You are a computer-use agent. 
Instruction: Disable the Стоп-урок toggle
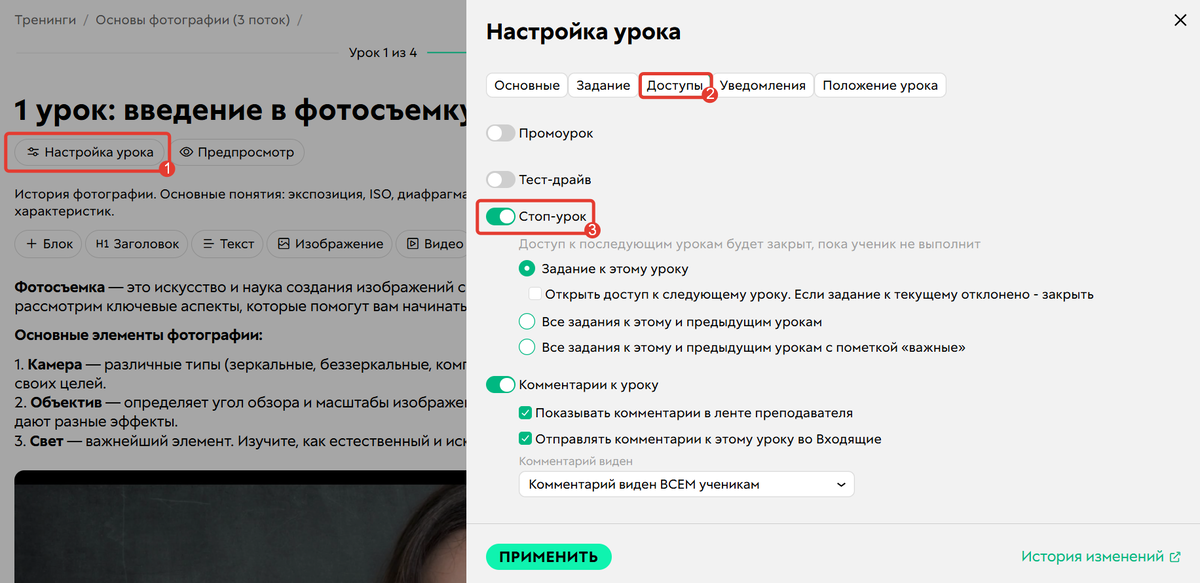[x=501, y=216]
